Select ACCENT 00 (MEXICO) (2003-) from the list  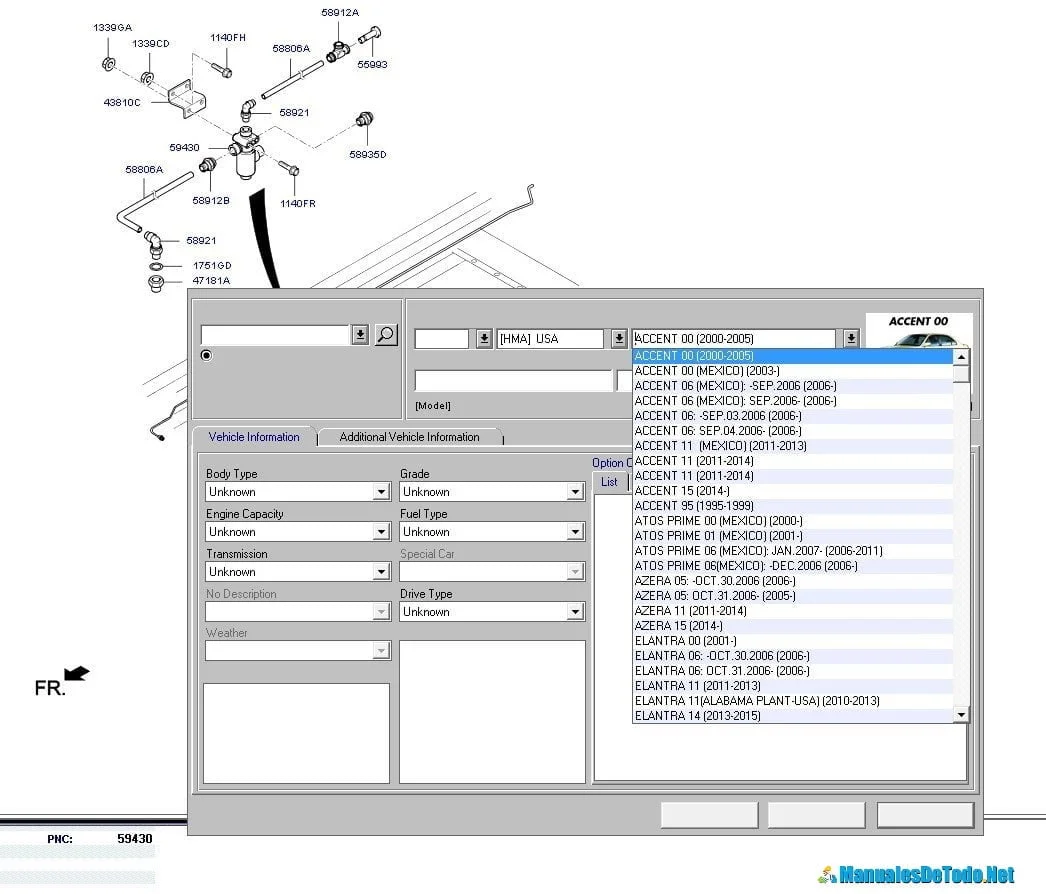(793, 371)
